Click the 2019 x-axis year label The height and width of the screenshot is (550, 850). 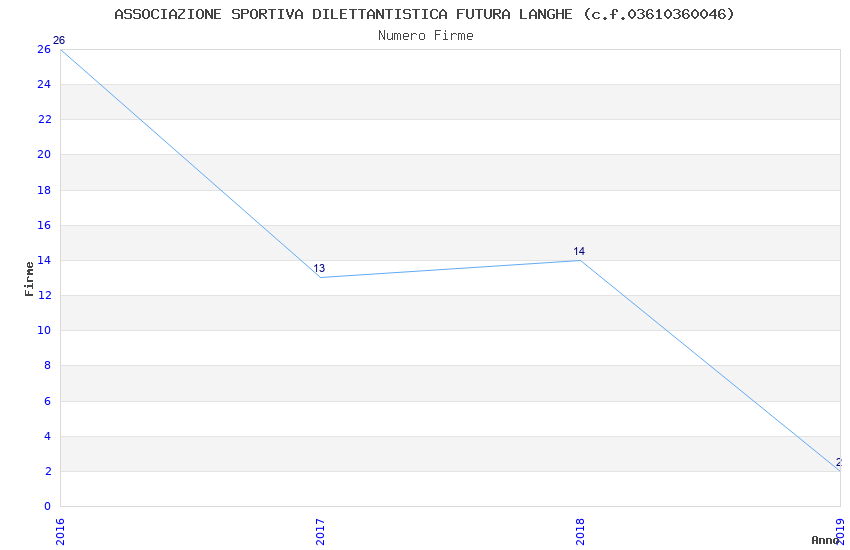[840, 530]
